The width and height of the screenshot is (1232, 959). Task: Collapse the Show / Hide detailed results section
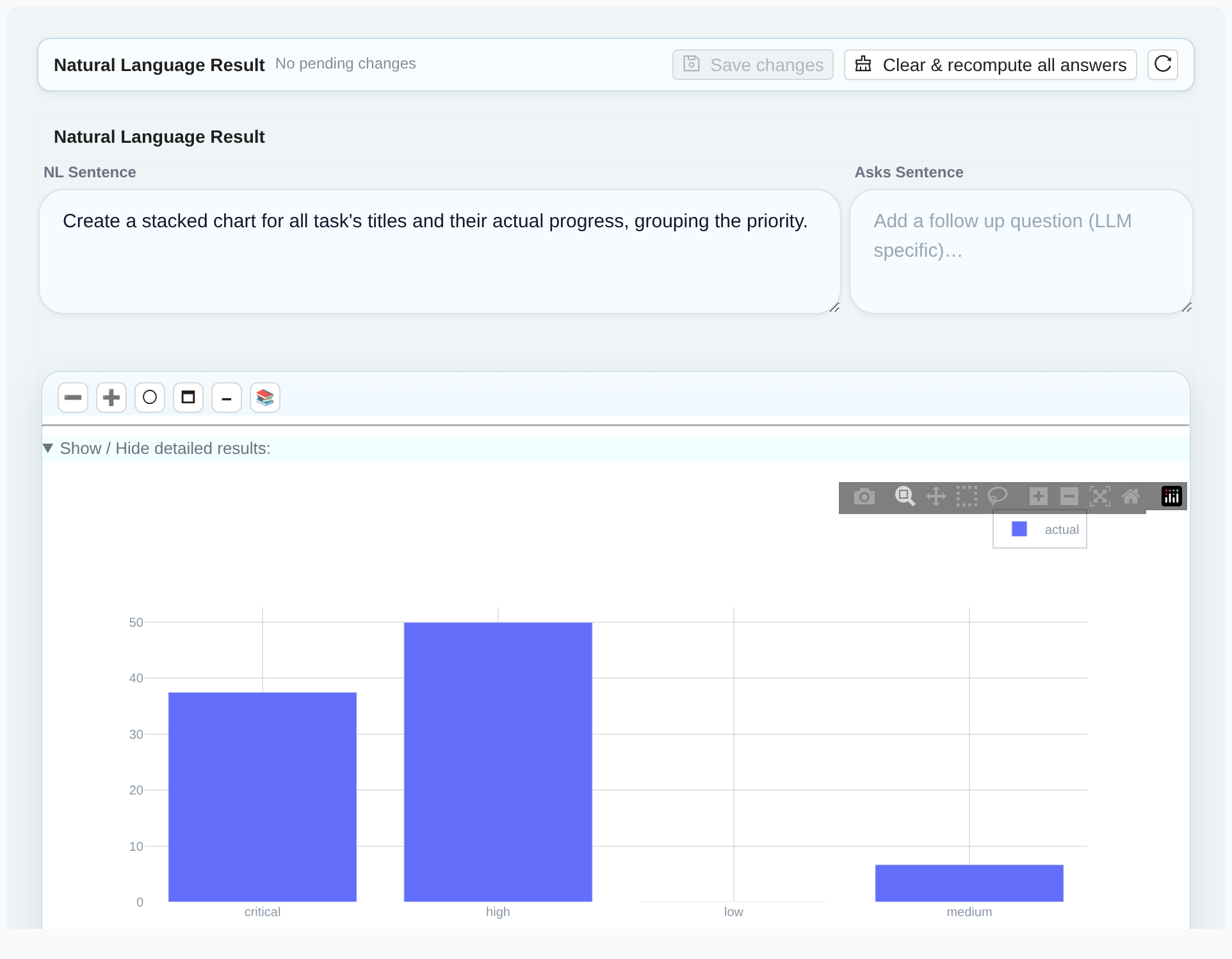tap(157, 449)
